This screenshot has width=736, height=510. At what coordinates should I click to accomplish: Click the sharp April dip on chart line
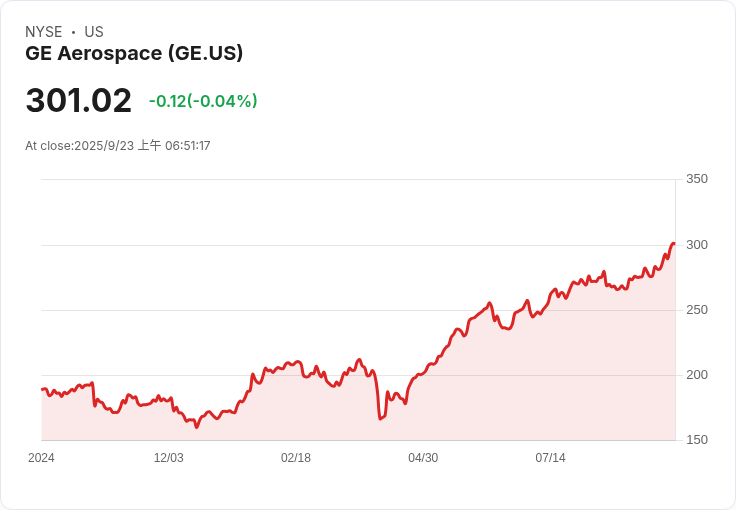380,418
